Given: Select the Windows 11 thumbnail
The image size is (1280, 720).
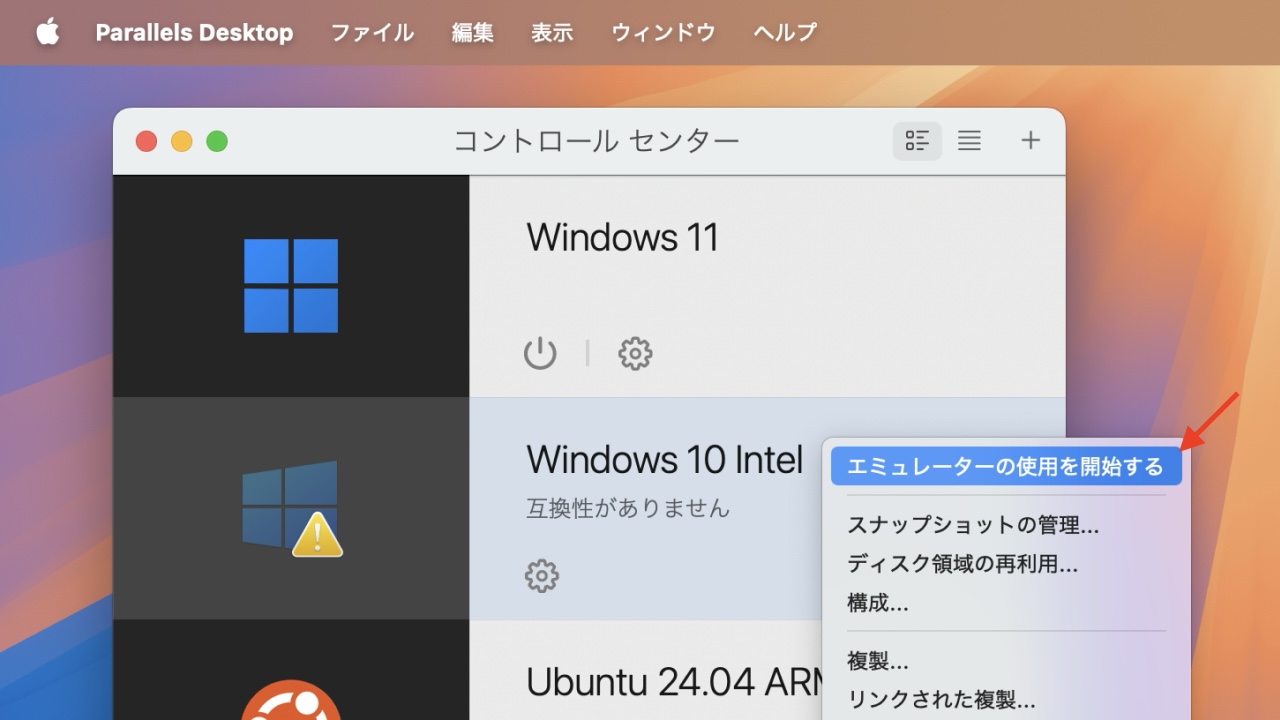Looking at the screenshot, I should click(291, 286).
